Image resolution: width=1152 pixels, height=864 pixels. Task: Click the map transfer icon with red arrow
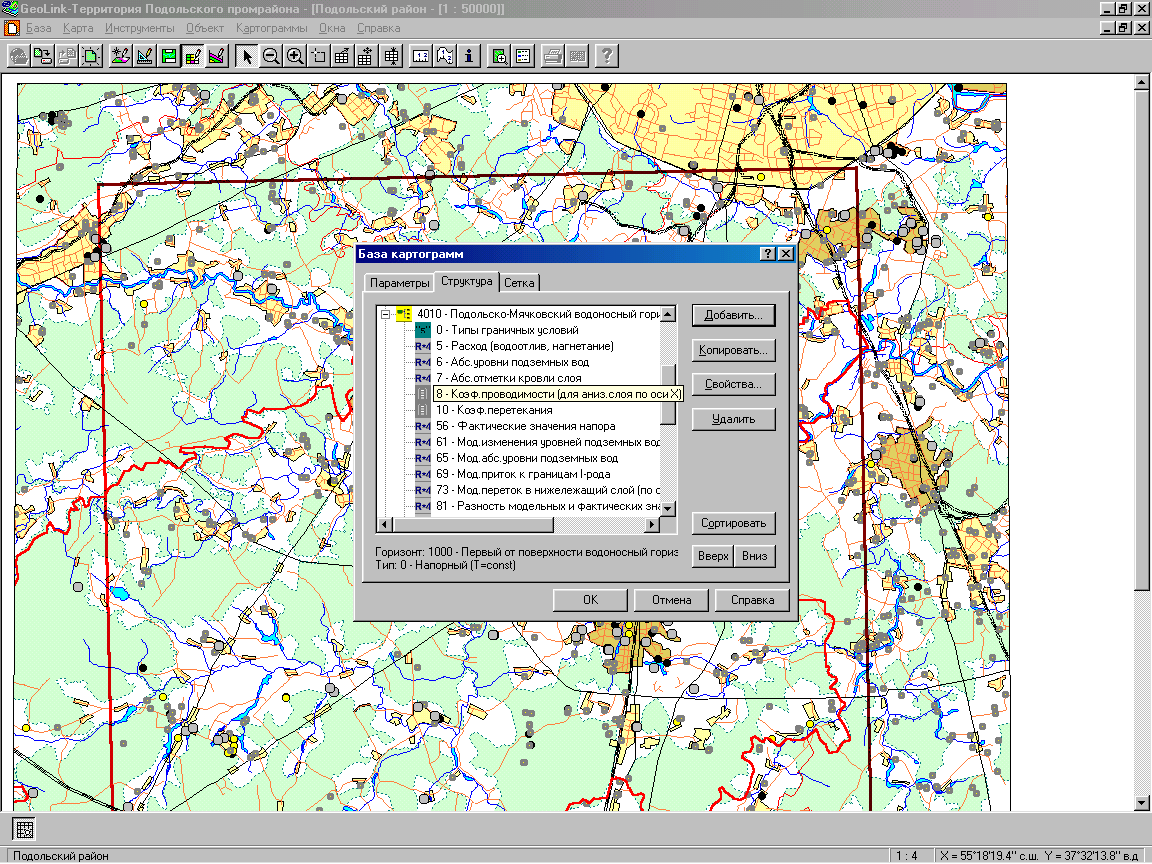[x=43, y=56]
